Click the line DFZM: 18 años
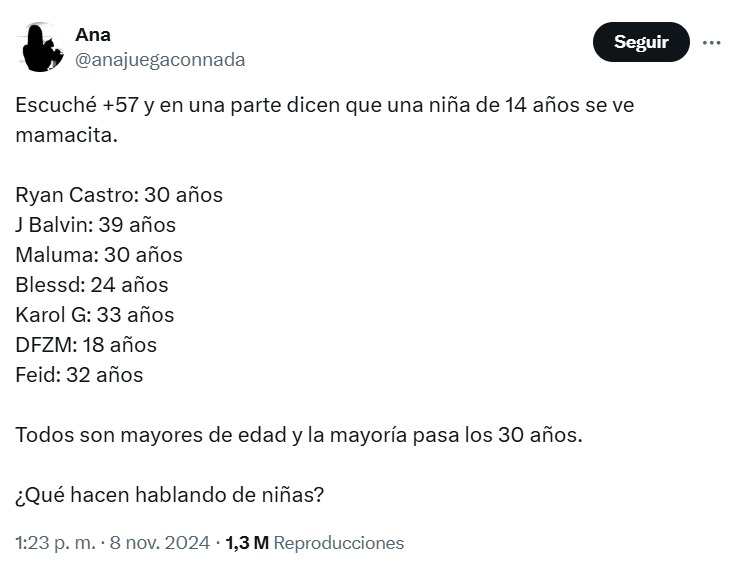The height and width of the screenshot is (568, 734). point(86,345)
